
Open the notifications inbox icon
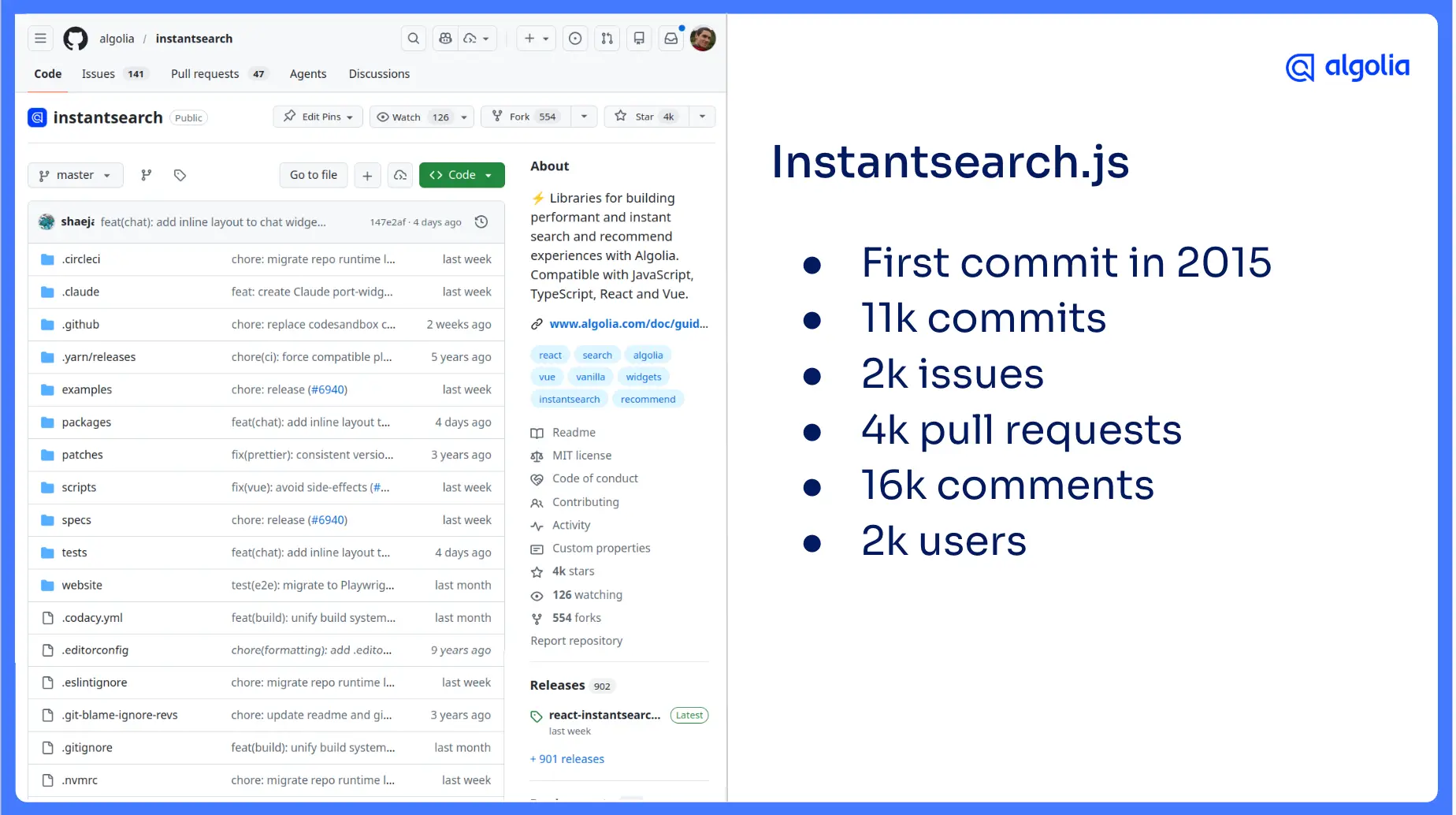tap(670, 38)
